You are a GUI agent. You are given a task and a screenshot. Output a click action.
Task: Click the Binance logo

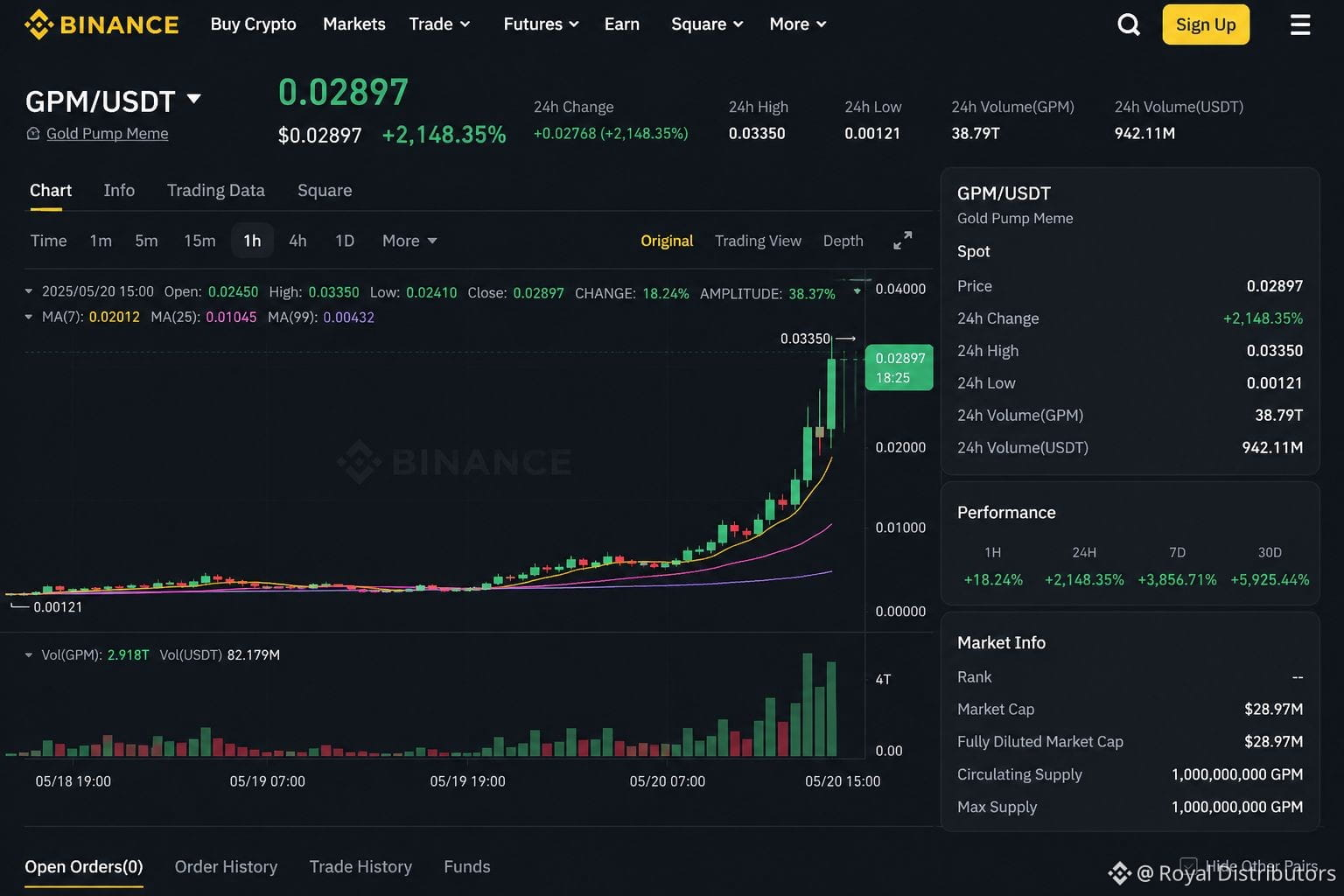pyautogui.click(x=101, y=24)
